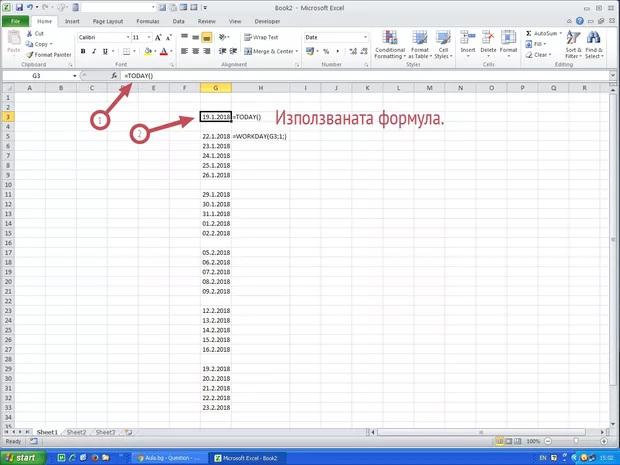The image size is (620, 465).
Task: Expand the Name Box dropdown arrow
Action: click(x=74, y=75)
